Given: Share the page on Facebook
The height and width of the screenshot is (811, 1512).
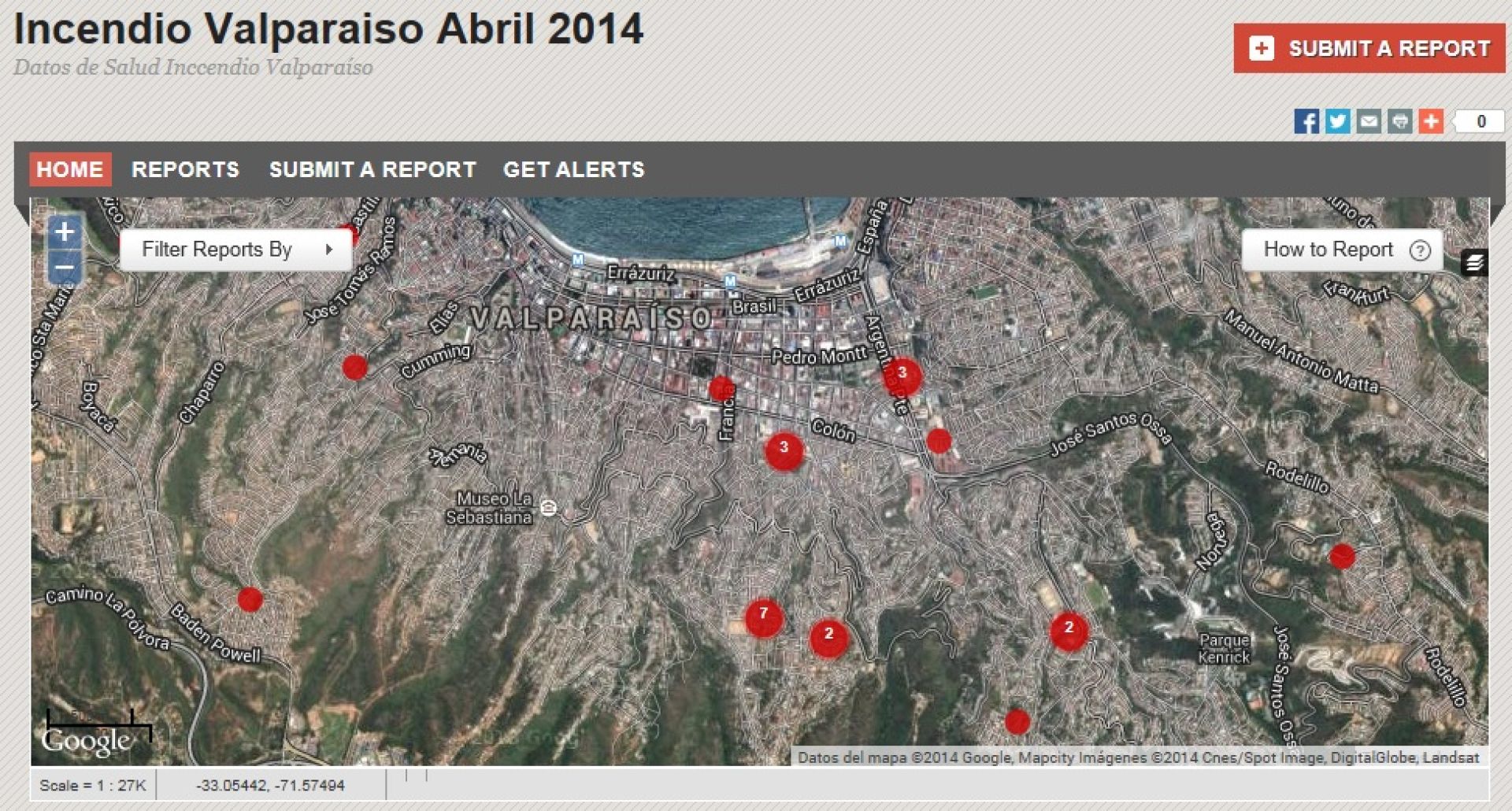Looking at the screenshot, I should [1306, 121].
